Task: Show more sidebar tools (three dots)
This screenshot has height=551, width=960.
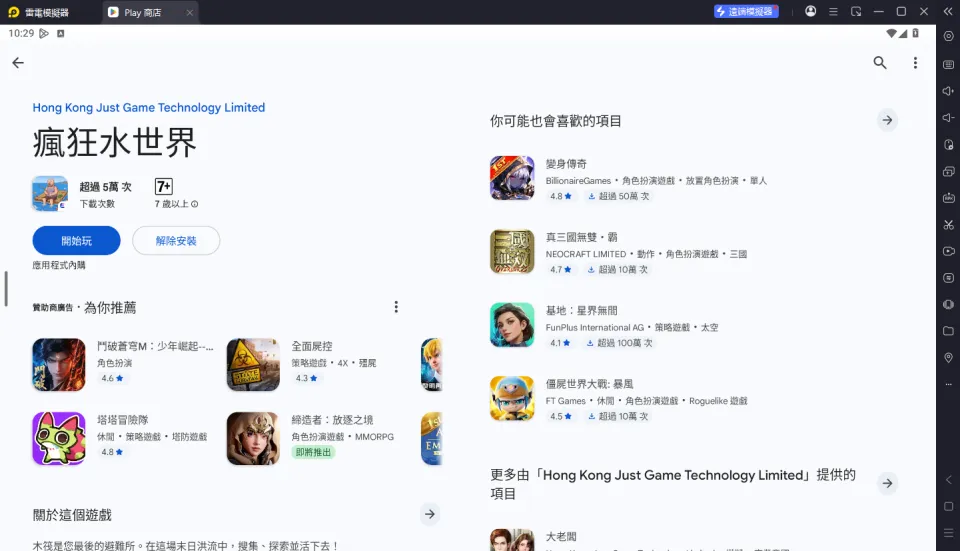Action: (x=948, y=384)
